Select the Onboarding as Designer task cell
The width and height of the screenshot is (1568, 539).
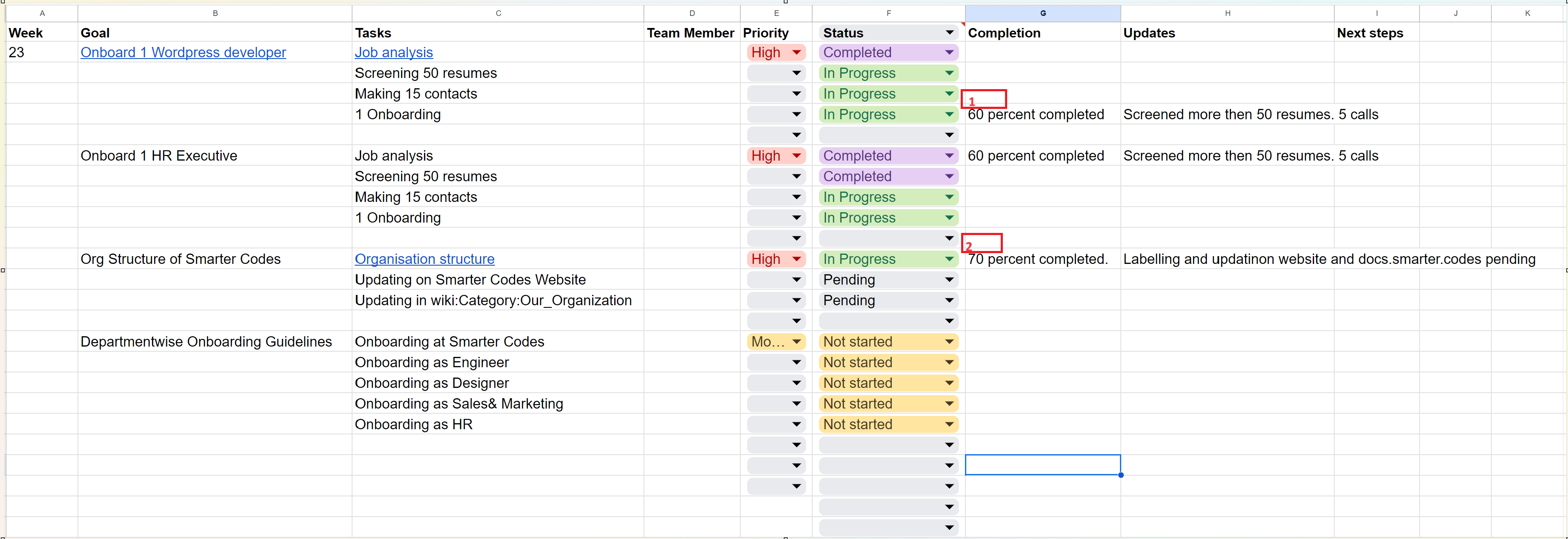498,383
